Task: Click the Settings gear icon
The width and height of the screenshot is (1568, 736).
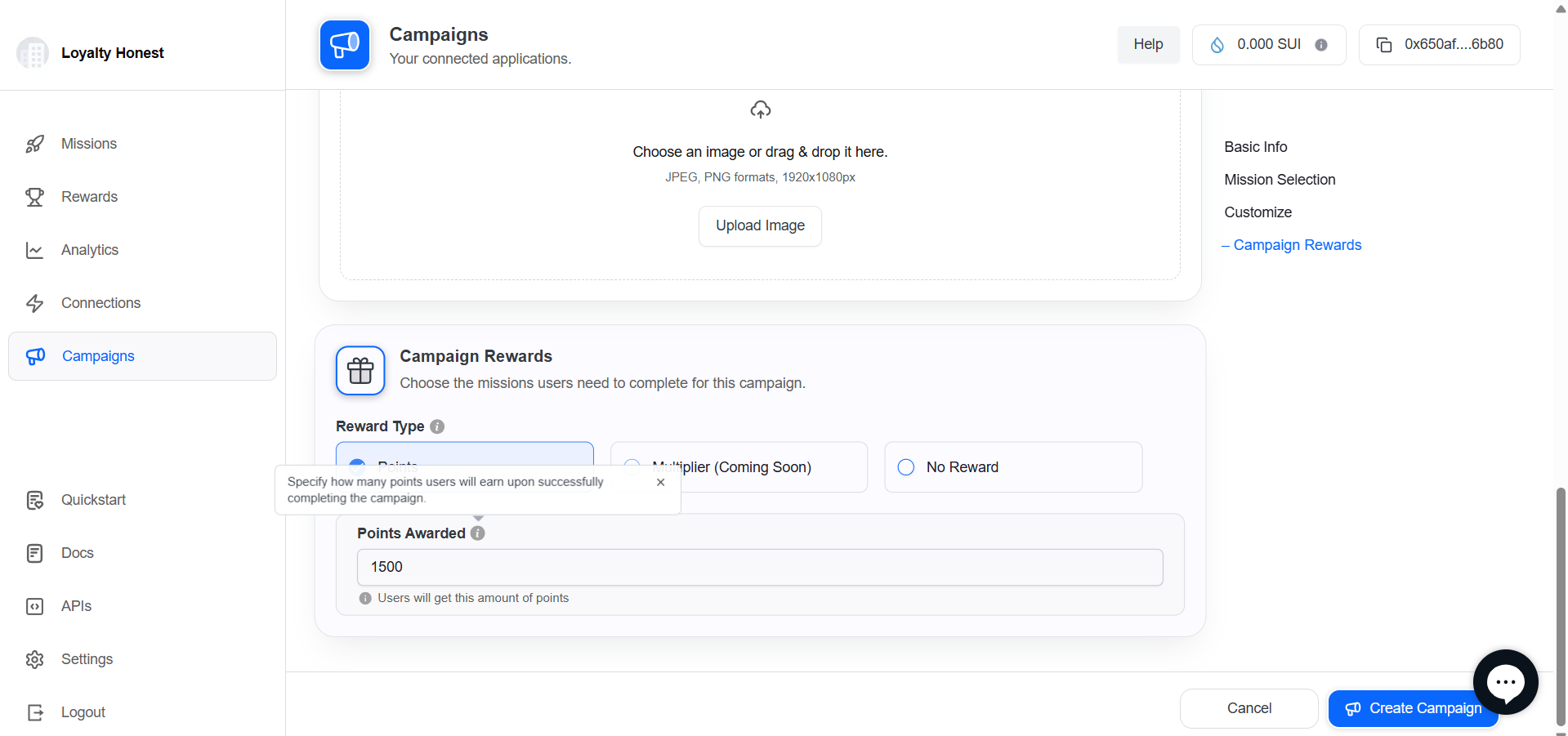Action: point(34,659)
